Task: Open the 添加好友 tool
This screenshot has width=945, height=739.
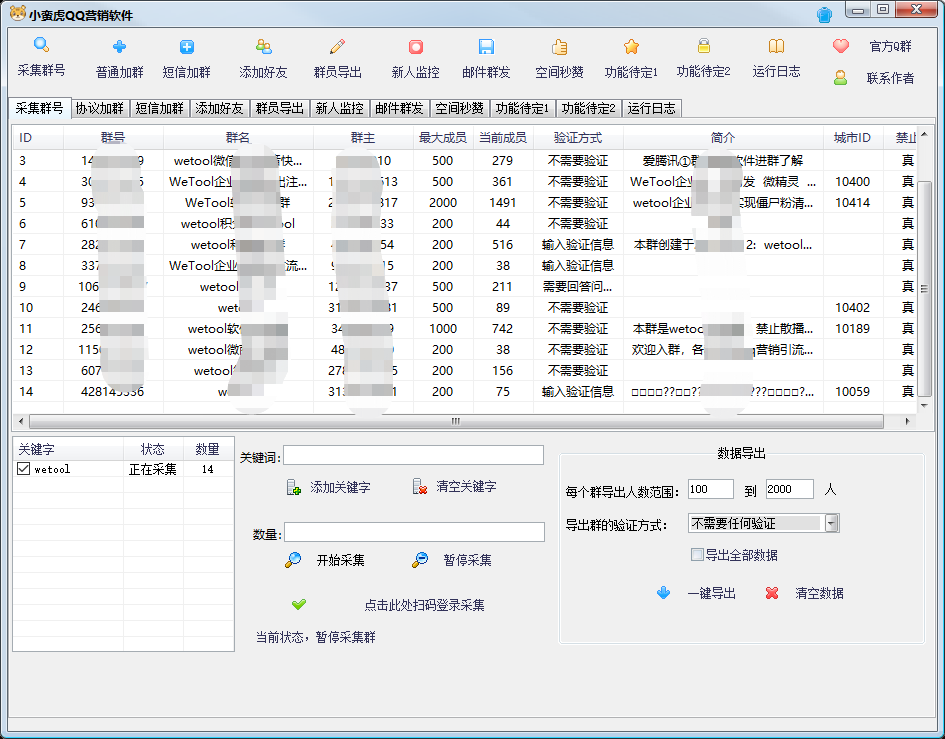Action: [263, 57]
